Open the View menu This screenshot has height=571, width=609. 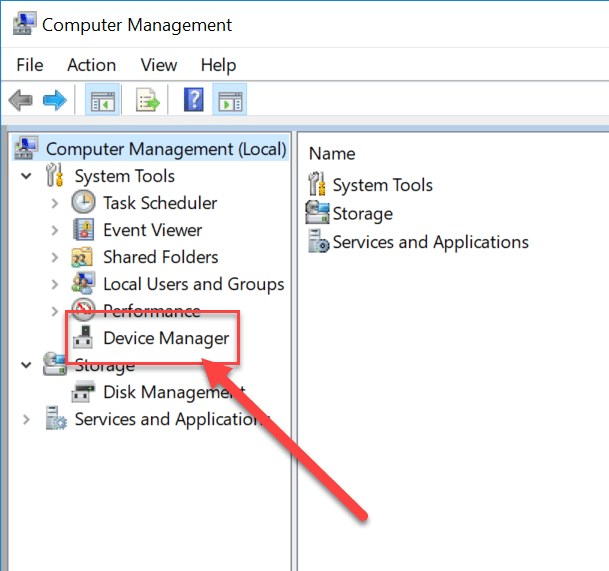pyautogui.click(x=158, y=65)
